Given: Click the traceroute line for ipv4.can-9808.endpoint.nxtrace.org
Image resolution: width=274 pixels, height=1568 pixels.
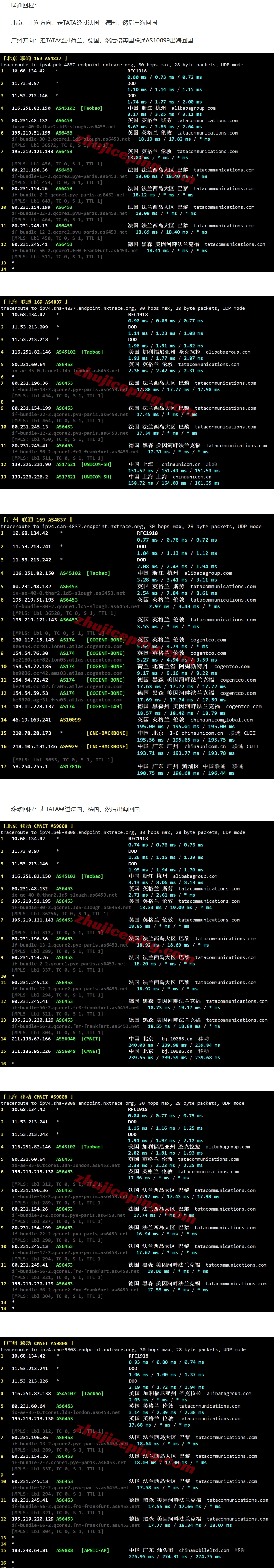Looking at the screenshot, I should point(124,1349).
